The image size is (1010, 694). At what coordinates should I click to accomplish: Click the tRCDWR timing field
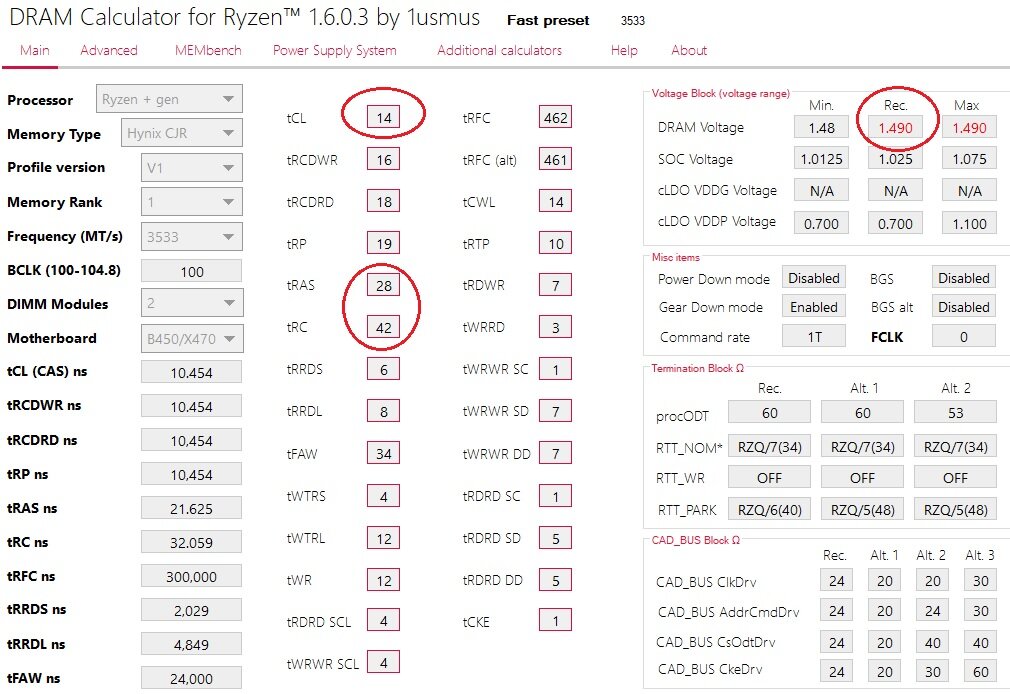[383, 160]
